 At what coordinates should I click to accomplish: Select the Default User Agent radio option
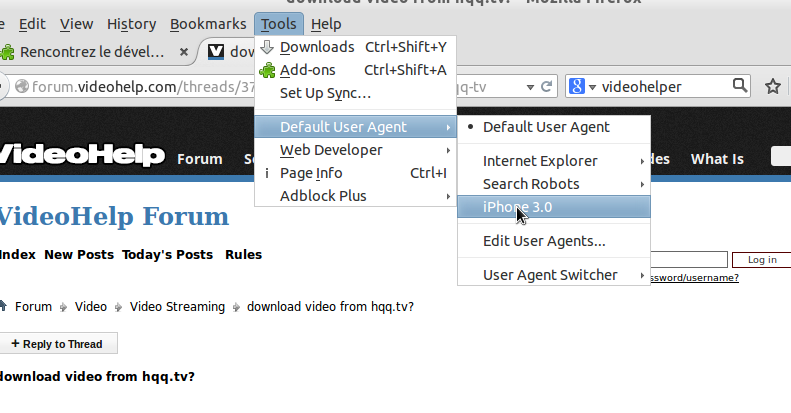pos(546,127)
